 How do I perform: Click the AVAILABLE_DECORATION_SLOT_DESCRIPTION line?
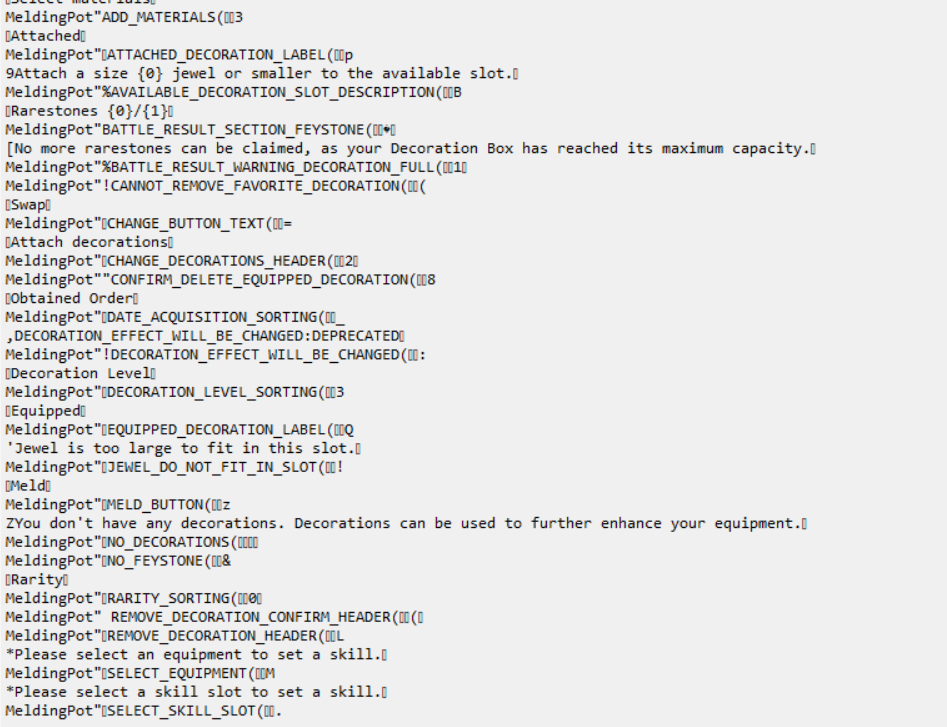(234, 92)
